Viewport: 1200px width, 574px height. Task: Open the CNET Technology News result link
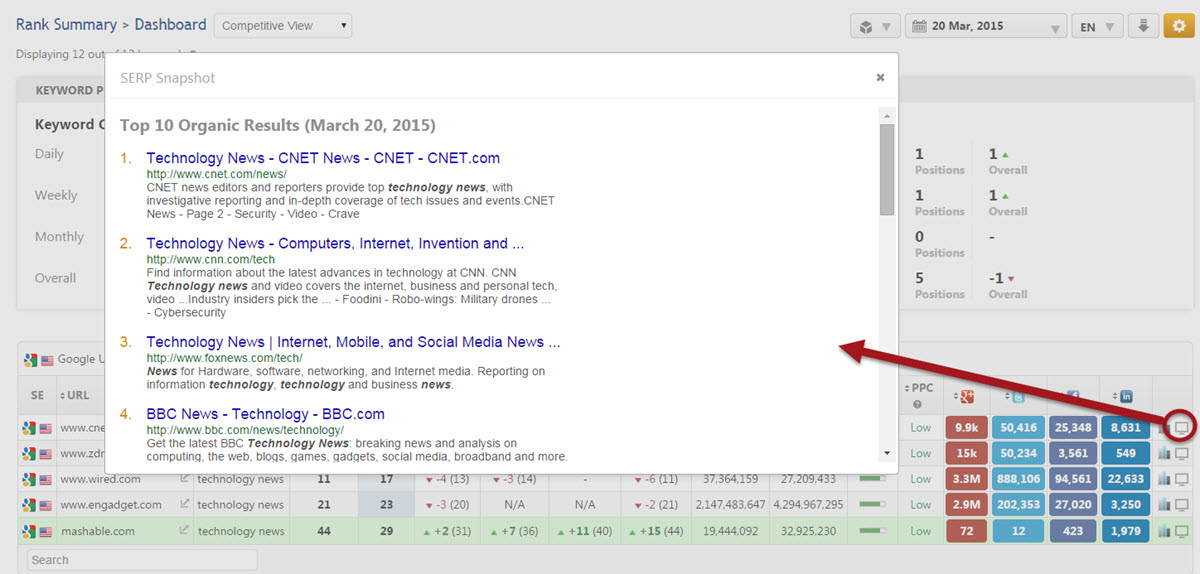pyautogui.click(x=323, y=158)
